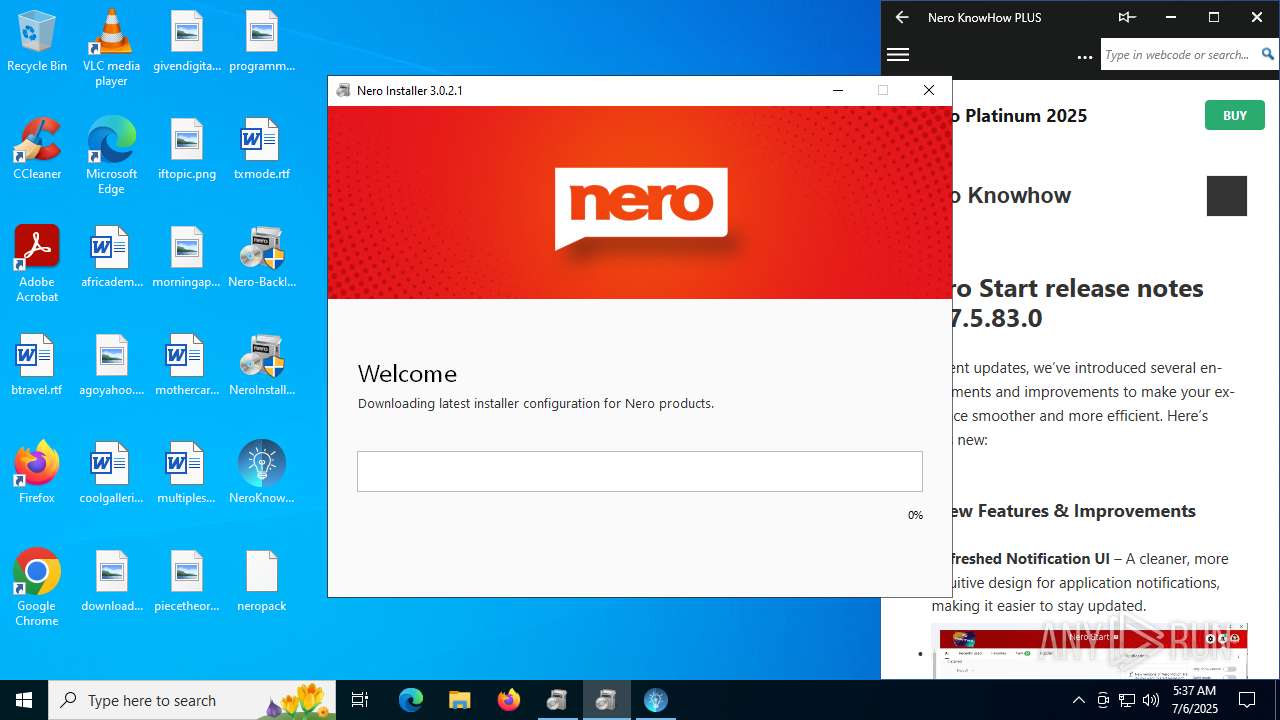The height and width of the screenshot is (720, 1280).
Task: Select the africadem... document icon
Action: (x=111, y=257)
